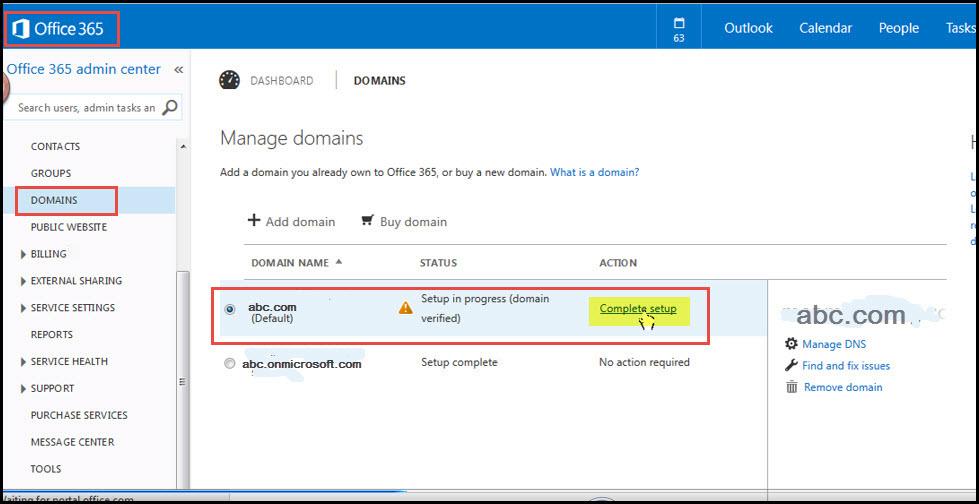Open the Manage DNS link
Viewport: 979px width, 504px height.
[834, 344]
